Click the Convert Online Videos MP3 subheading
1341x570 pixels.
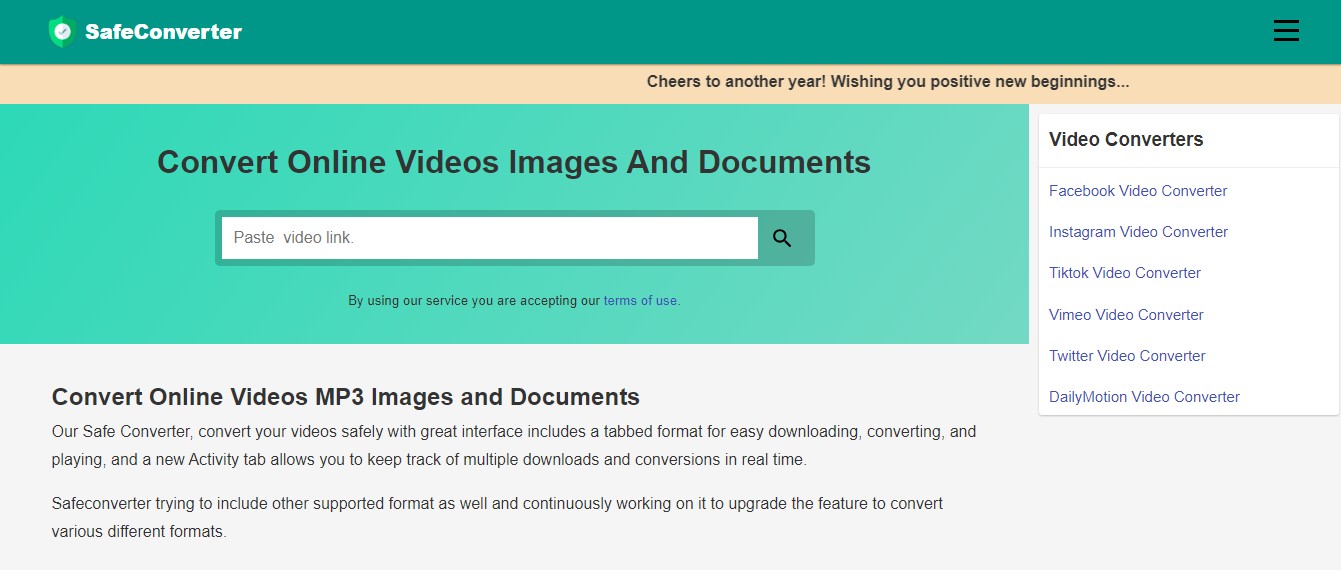click(345, 397)
